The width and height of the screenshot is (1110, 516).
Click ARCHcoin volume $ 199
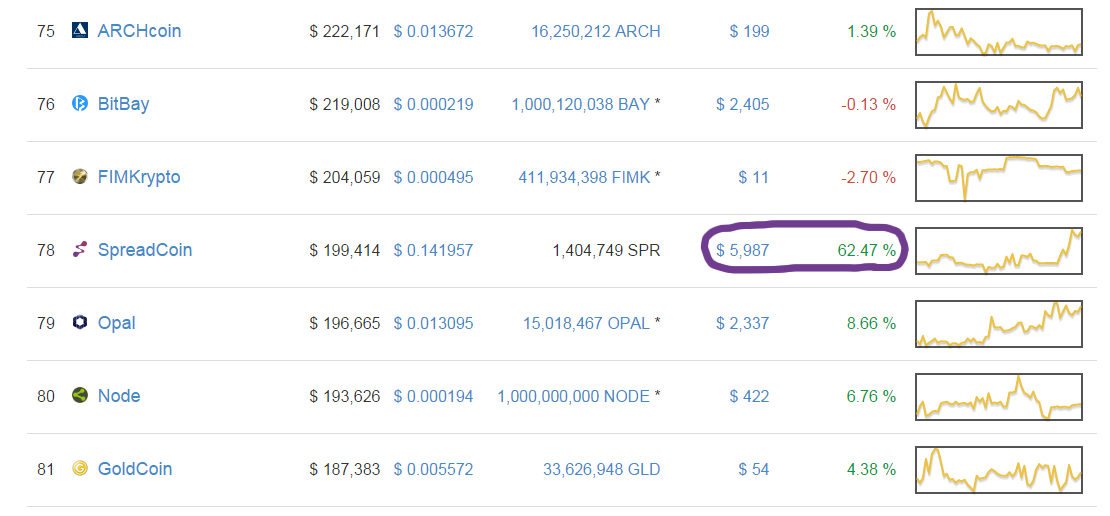point(749,31)
